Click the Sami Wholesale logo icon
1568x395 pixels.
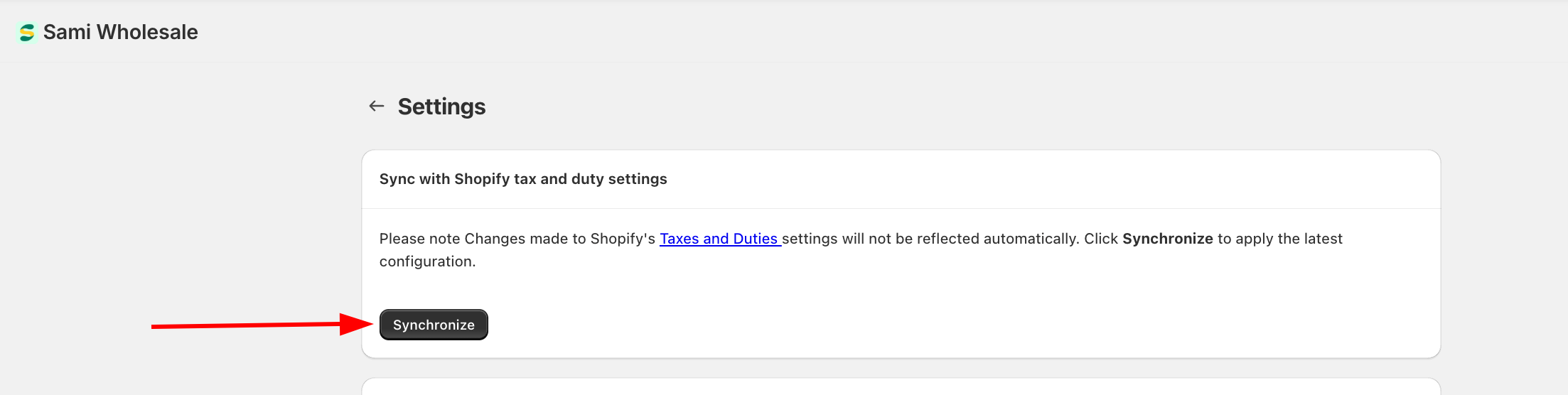[x=27, y=33]
